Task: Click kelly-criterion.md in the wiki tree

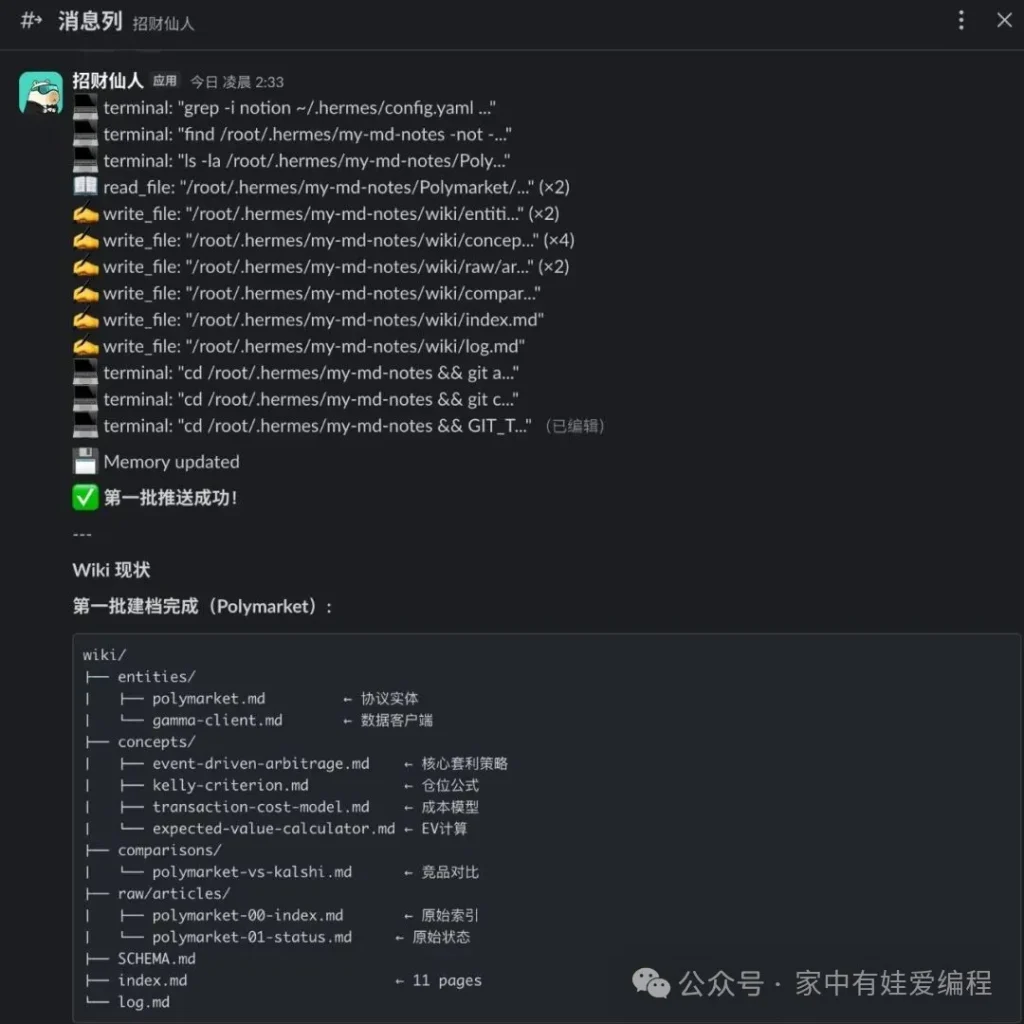Action: pyautogui.click(x=230, y=785)
